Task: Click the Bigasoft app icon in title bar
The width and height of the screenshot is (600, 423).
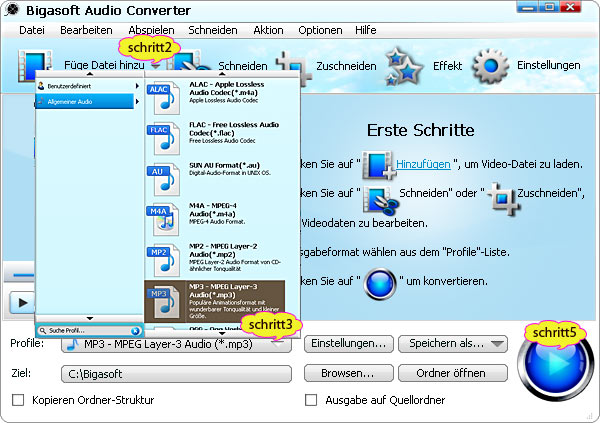Action: pos(12,9)
